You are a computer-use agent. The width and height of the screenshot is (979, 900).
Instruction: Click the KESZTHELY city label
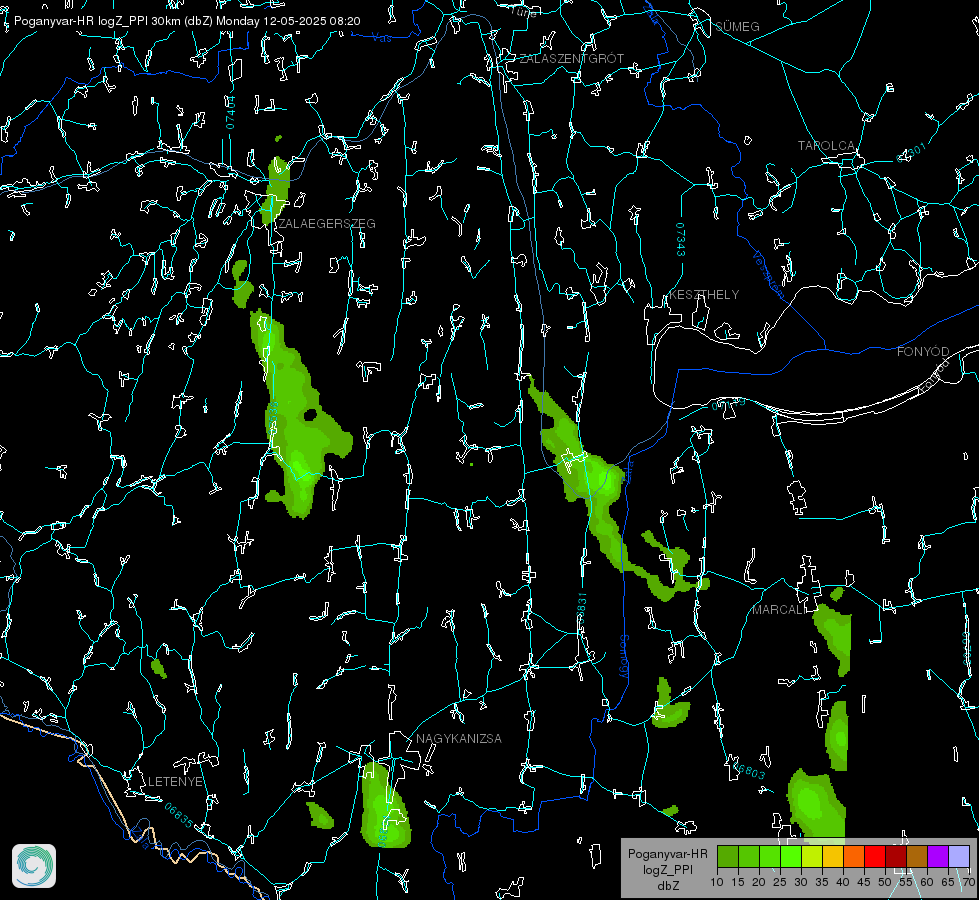704,294
